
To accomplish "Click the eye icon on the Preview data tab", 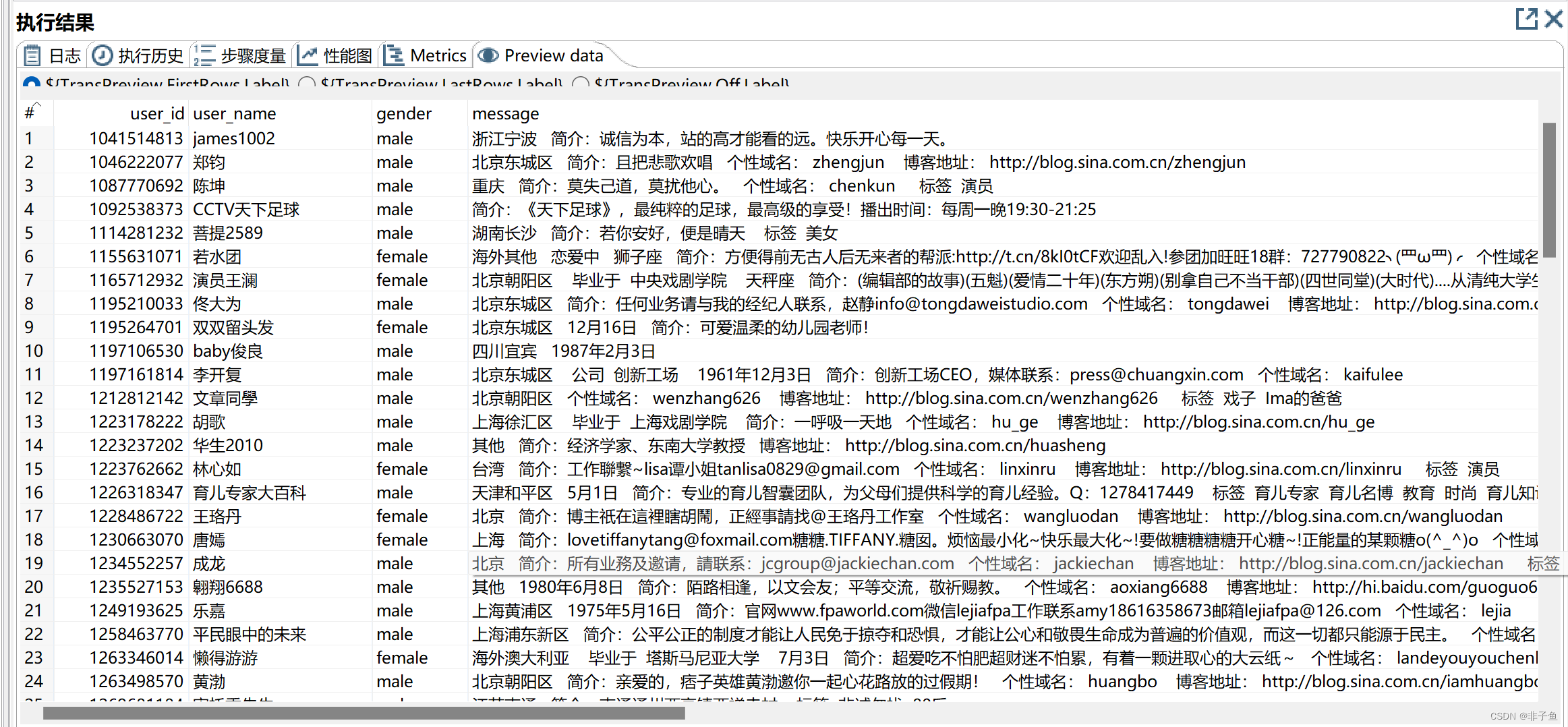I will coord(488,55).
